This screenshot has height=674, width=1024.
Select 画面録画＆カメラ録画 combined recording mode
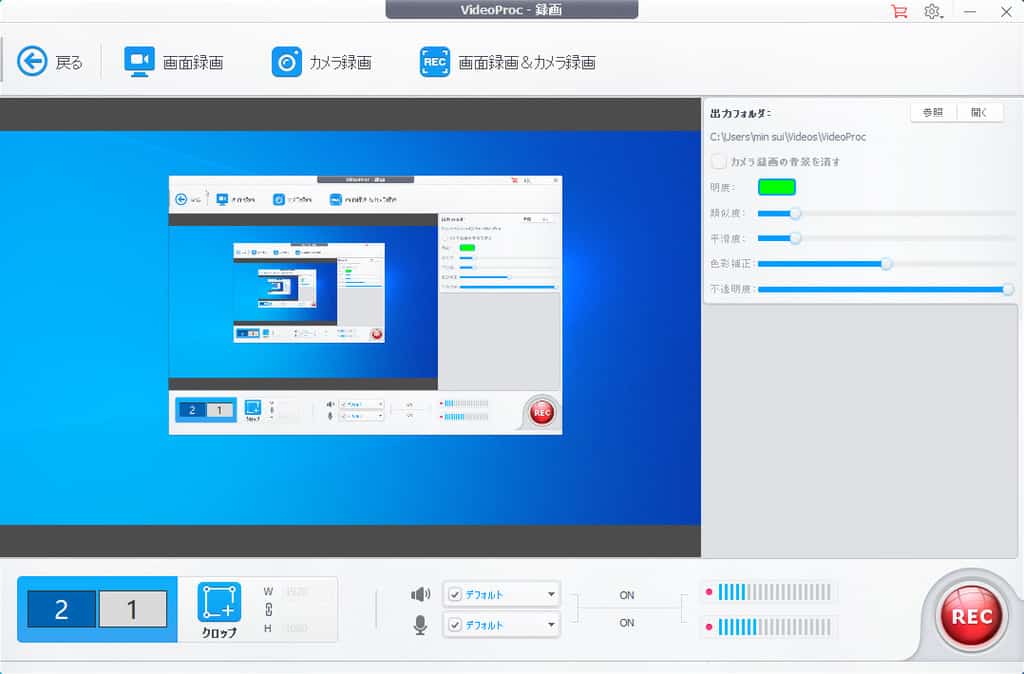pyautogui.click(x=435, y=62)
